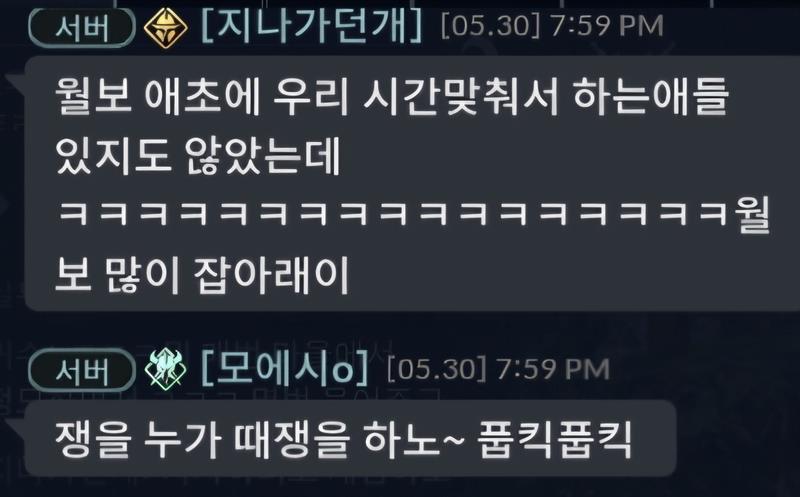Click the [05.30] date beside 모에시o
Image resolution: width=800 pixels, height=497 pixels.
click(437, 368)
